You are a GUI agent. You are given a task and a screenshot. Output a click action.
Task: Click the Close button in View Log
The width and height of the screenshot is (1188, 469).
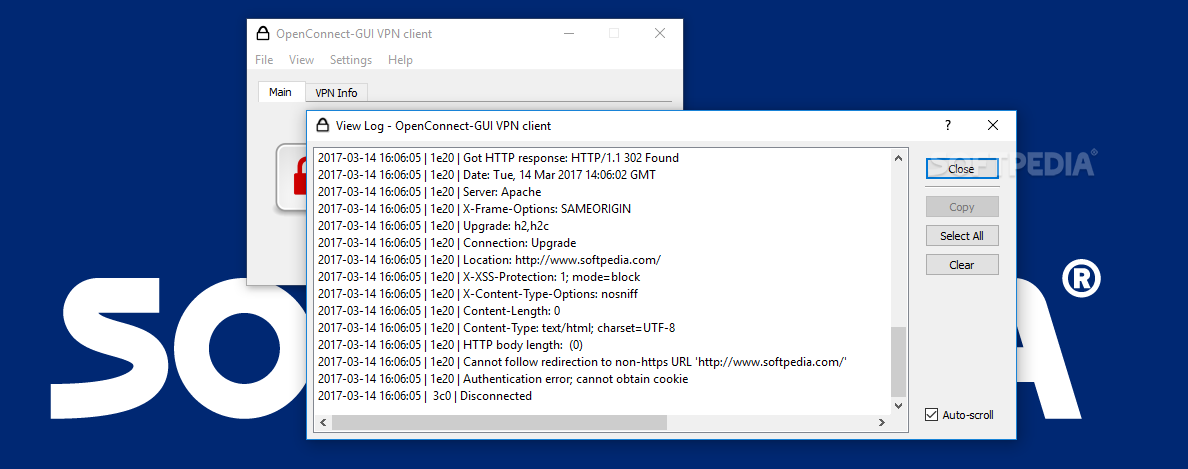tap(961, 169)
